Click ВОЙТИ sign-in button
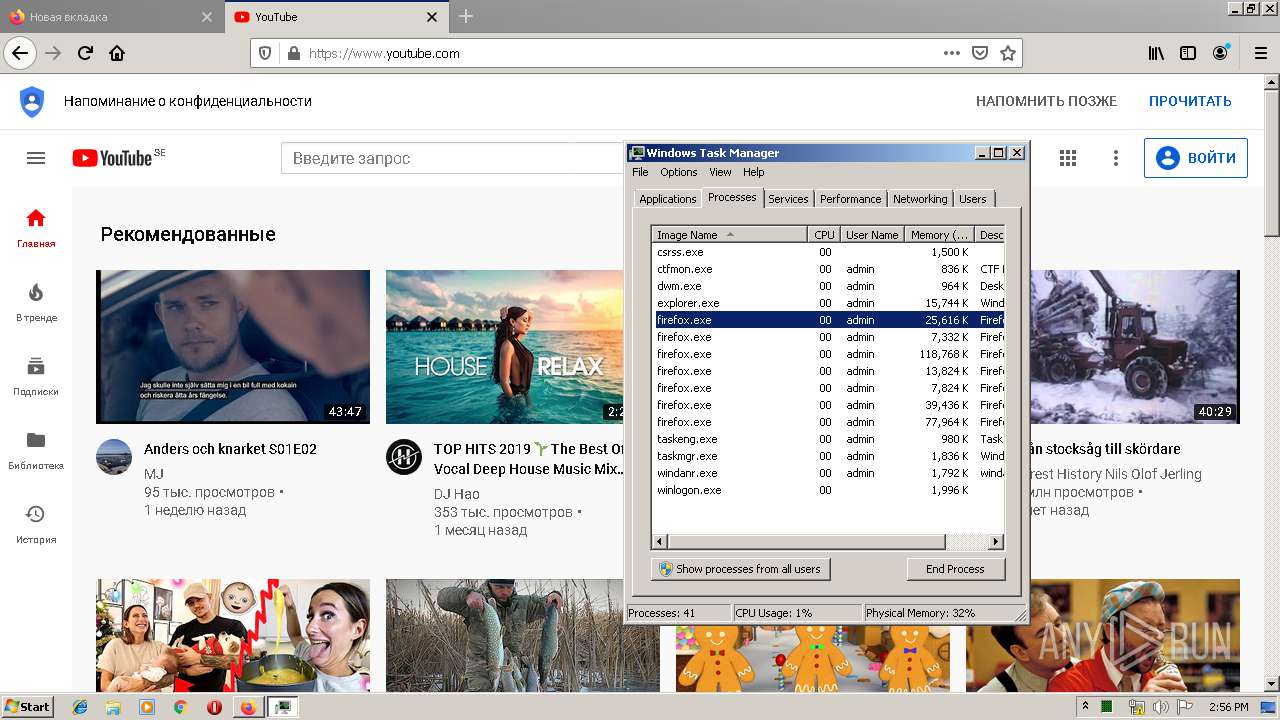1280x720 pixels. coord(1196,158)
